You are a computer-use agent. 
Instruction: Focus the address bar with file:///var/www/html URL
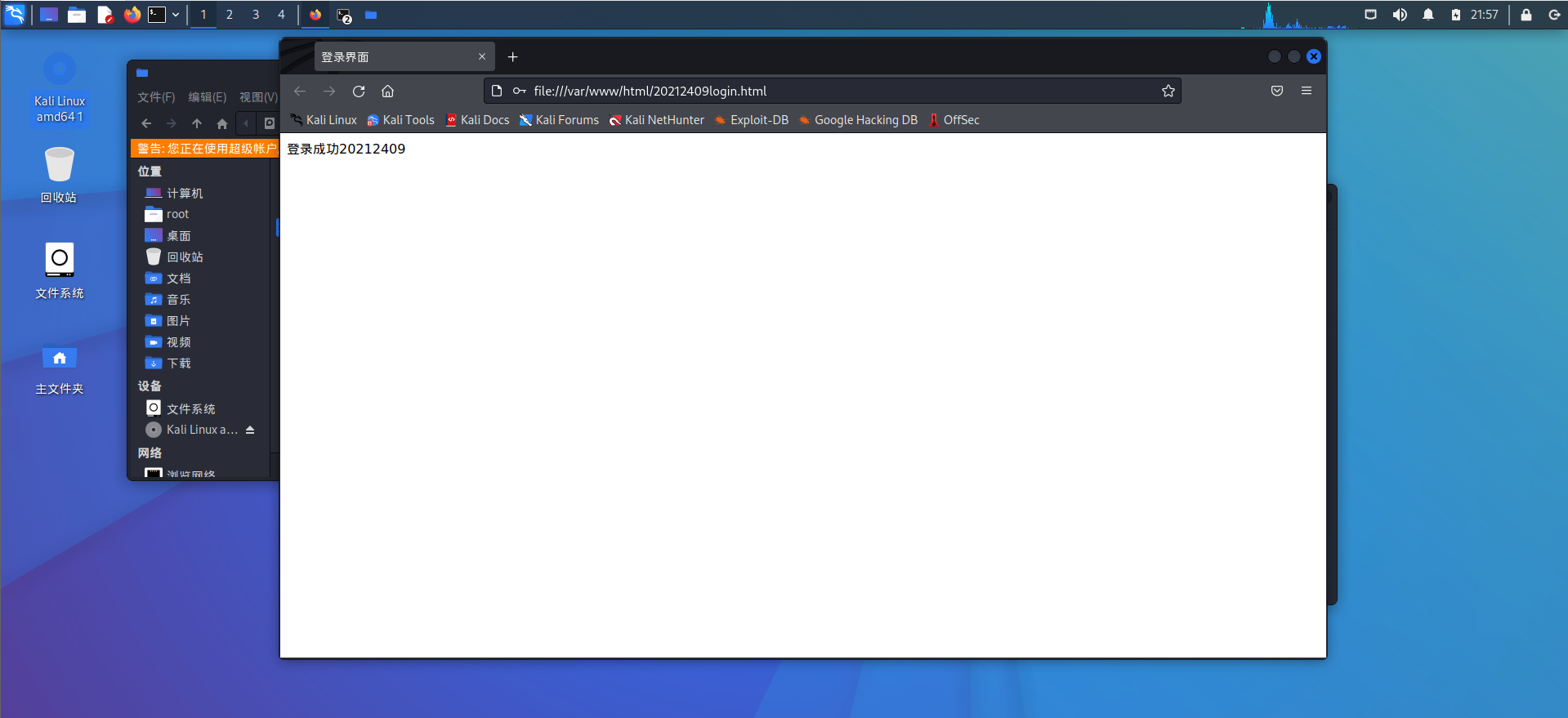[x=832, y=91]
